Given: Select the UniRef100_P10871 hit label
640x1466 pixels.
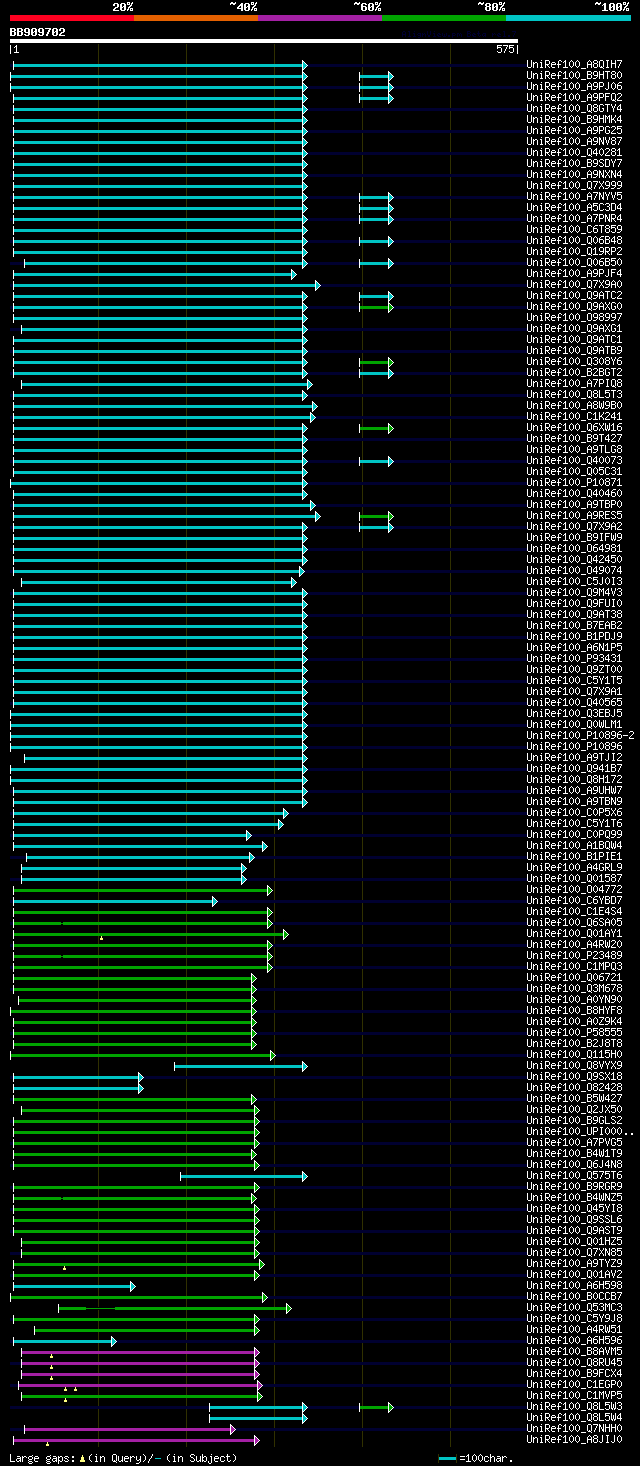Looking at the screenshot, I should [x=574, y=482].
